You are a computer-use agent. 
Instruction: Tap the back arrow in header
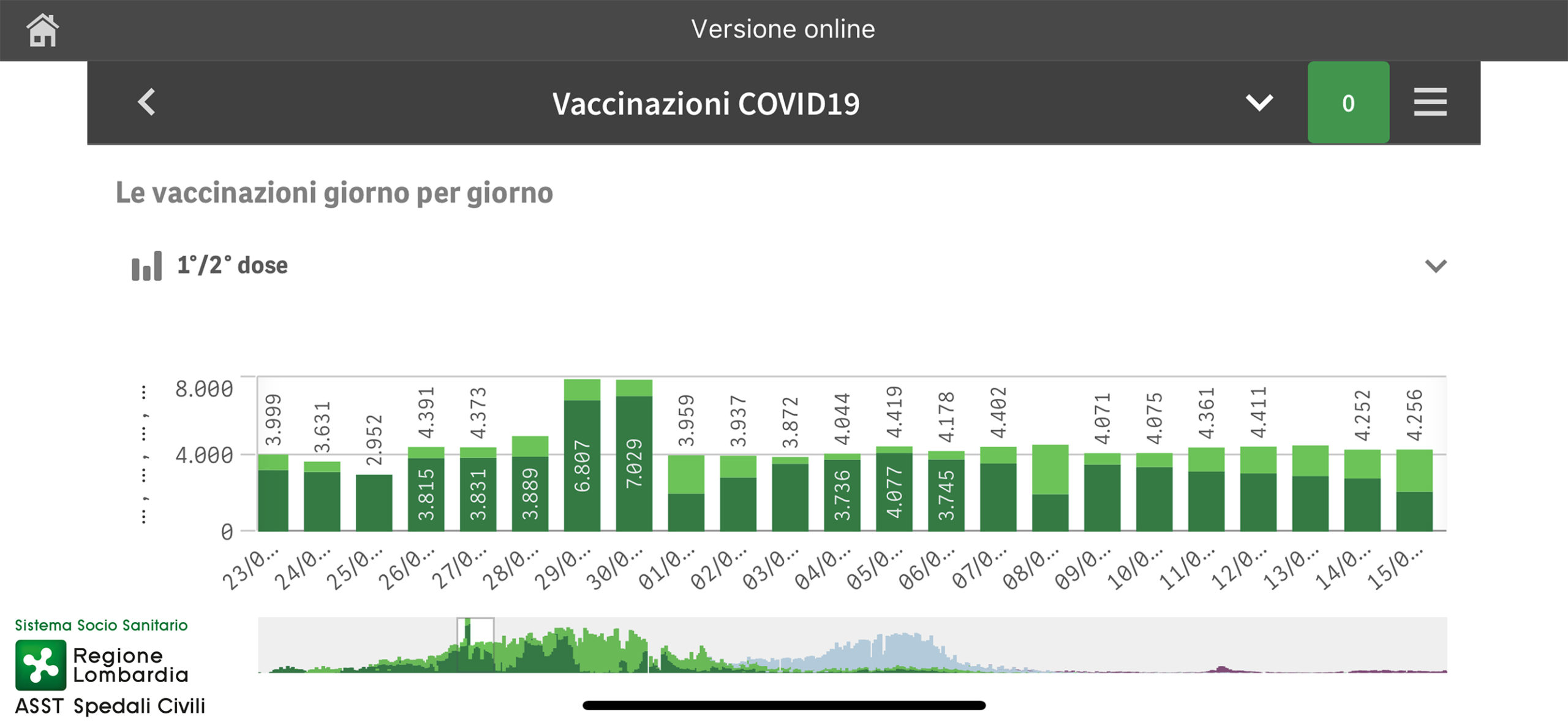(146, 102)
